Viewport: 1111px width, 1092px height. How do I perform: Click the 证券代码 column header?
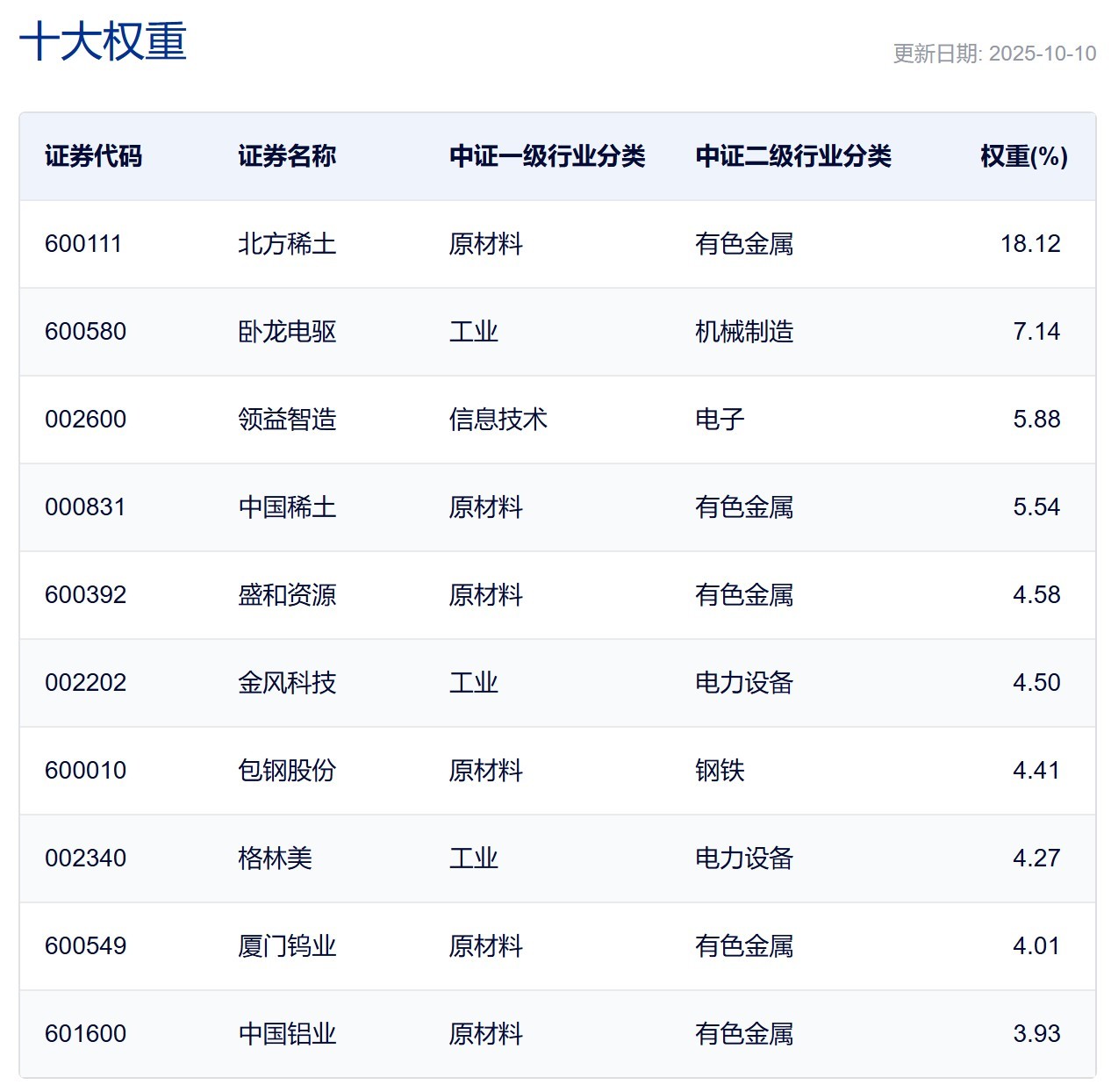point(94,156)
